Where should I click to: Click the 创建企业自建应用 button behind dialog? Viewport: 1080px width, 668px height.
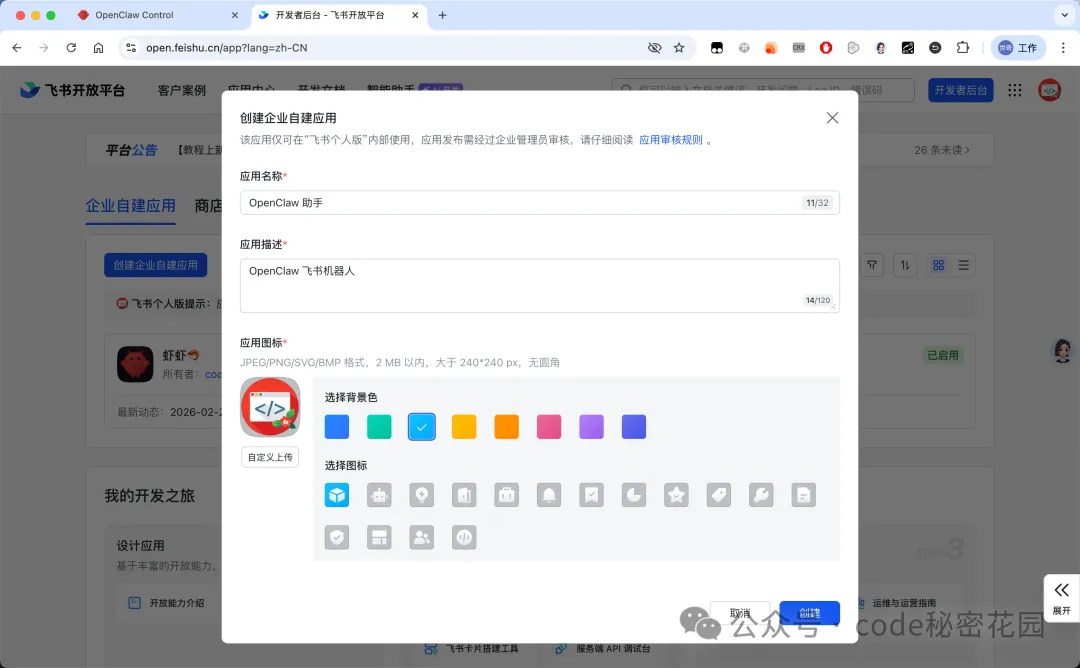pyautogui.click(x=156, y=265)
